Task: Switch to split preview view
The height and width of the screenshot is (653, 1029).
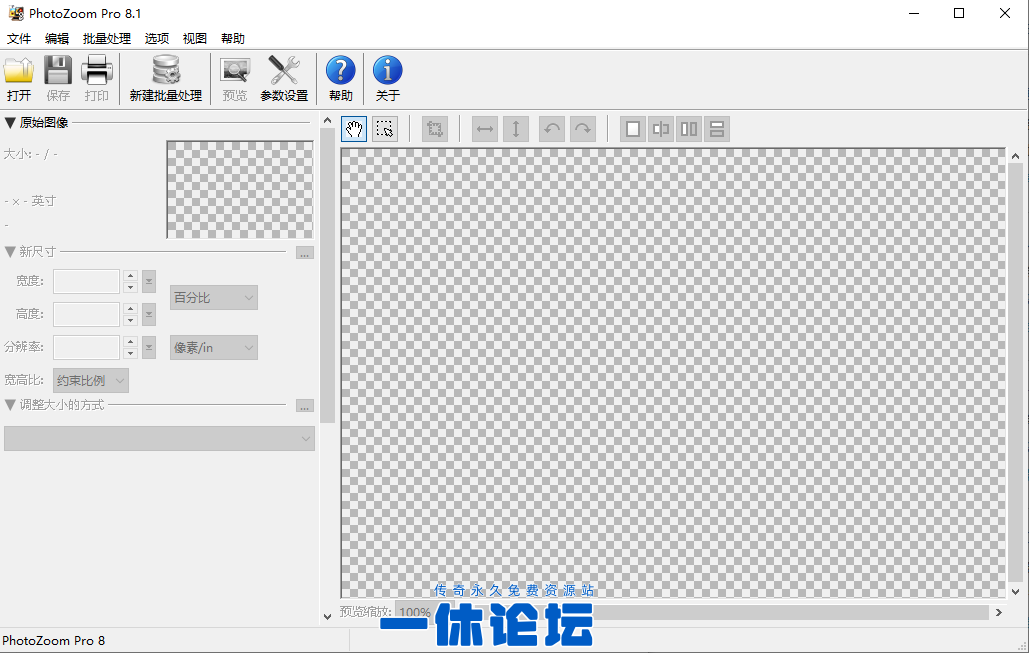Action: pyautogui.click(x=661, y=129)
